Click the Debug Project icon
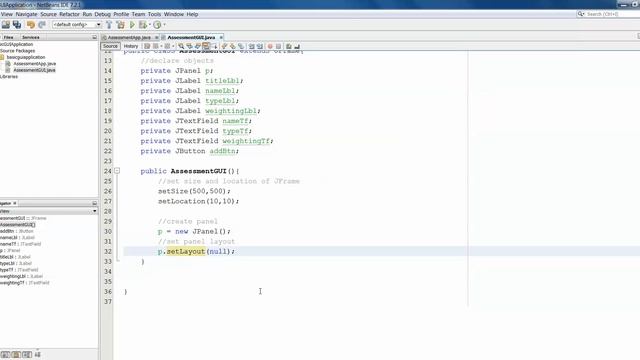This screenshot has height=360, width=640. click(x=142, y=25)
